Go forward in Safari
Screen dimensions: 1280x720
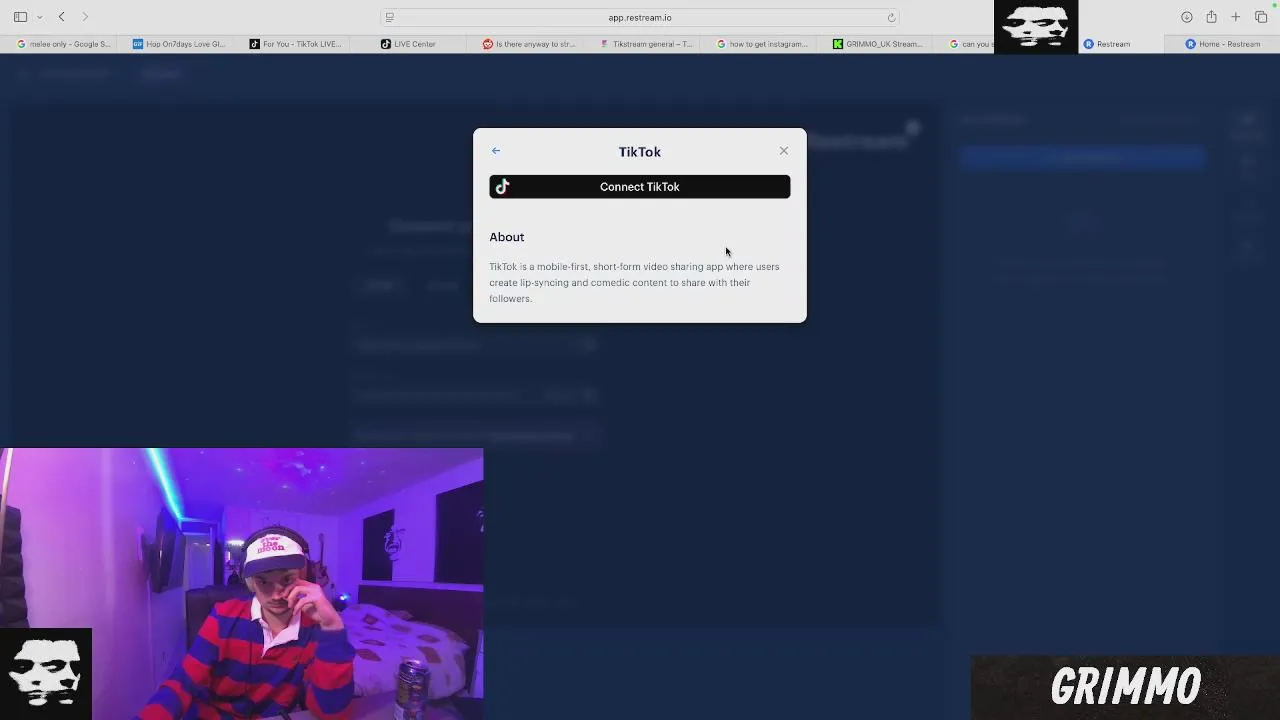click(85, 17)
